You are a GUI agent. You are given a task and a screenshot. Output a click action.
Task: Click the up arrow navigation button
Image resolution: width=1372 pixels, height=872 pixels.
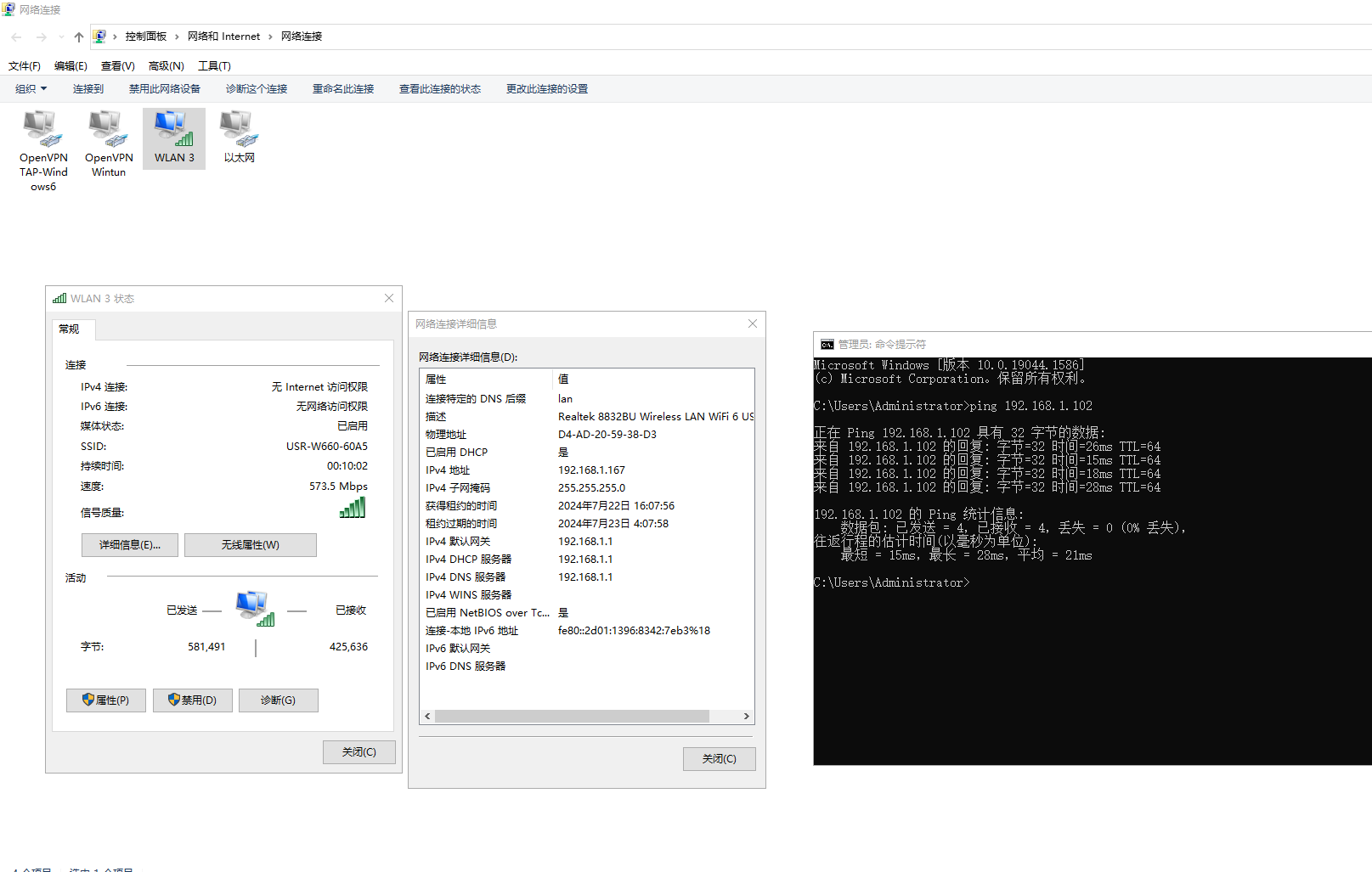pos(79,37)
